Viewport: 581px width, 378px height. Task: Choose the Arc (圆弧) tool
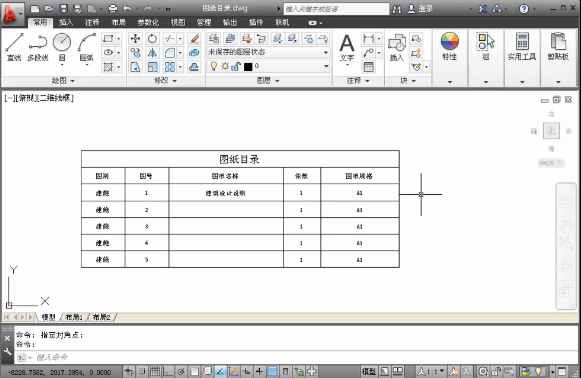click(x=87, y=47)
